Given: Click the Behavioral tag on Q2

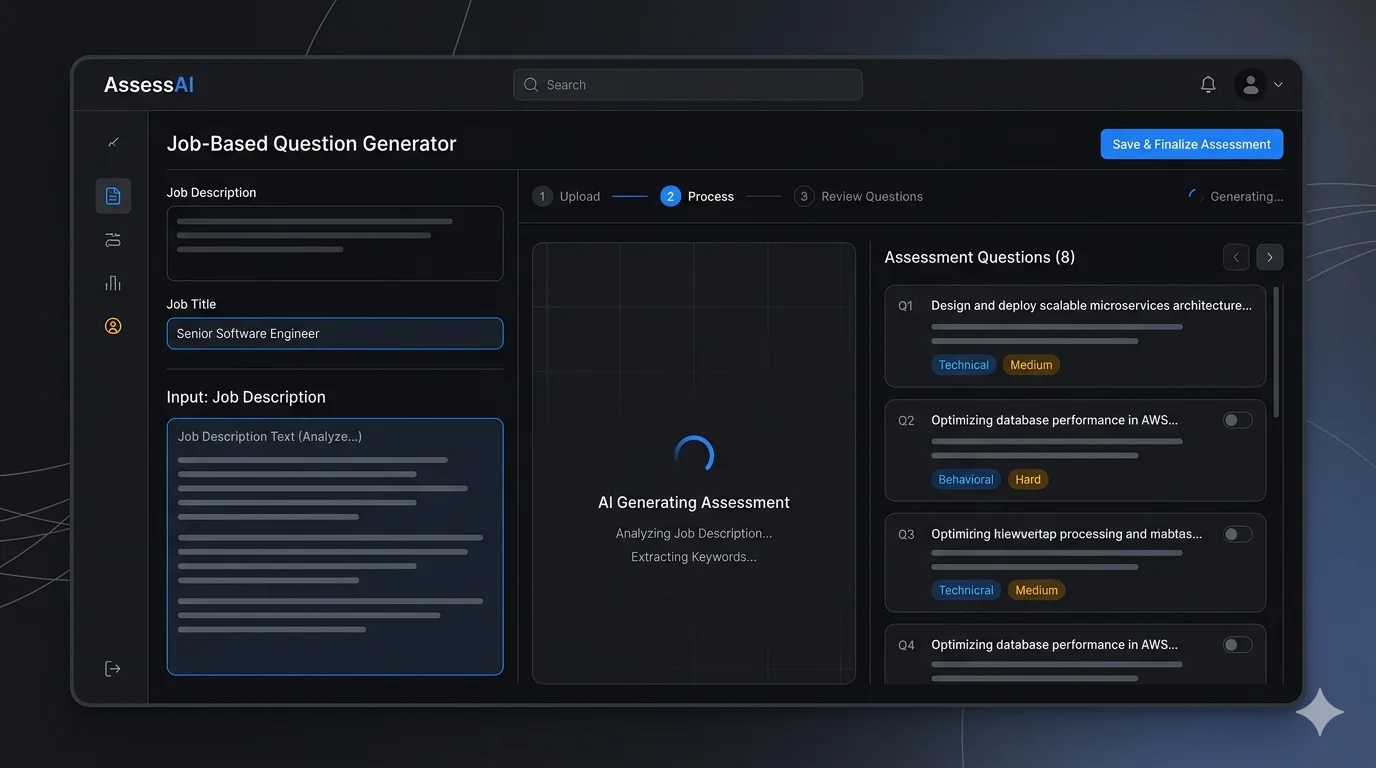Looking at the screenshot, I should (966, 480).
